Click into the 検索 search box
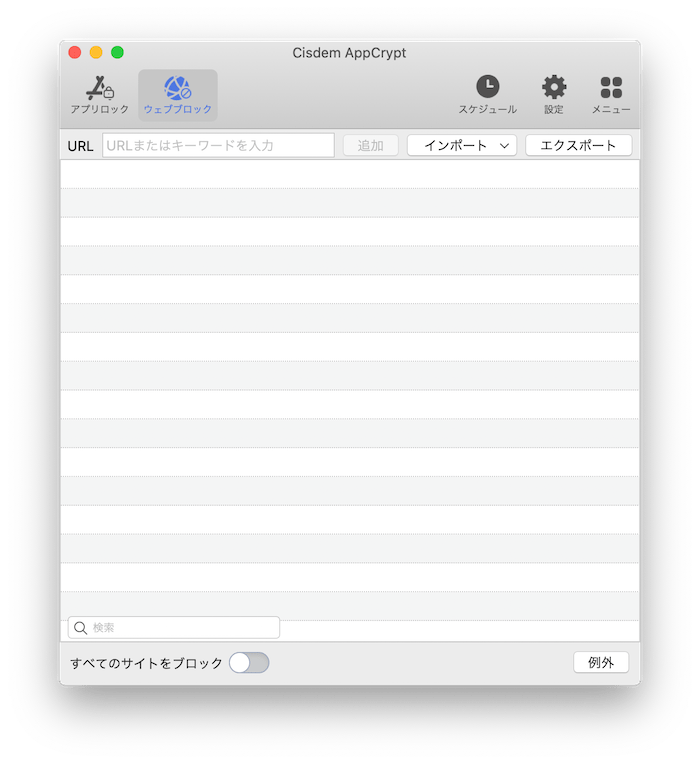This screenshot has height=764, width=700. click(x=174, y=628)
